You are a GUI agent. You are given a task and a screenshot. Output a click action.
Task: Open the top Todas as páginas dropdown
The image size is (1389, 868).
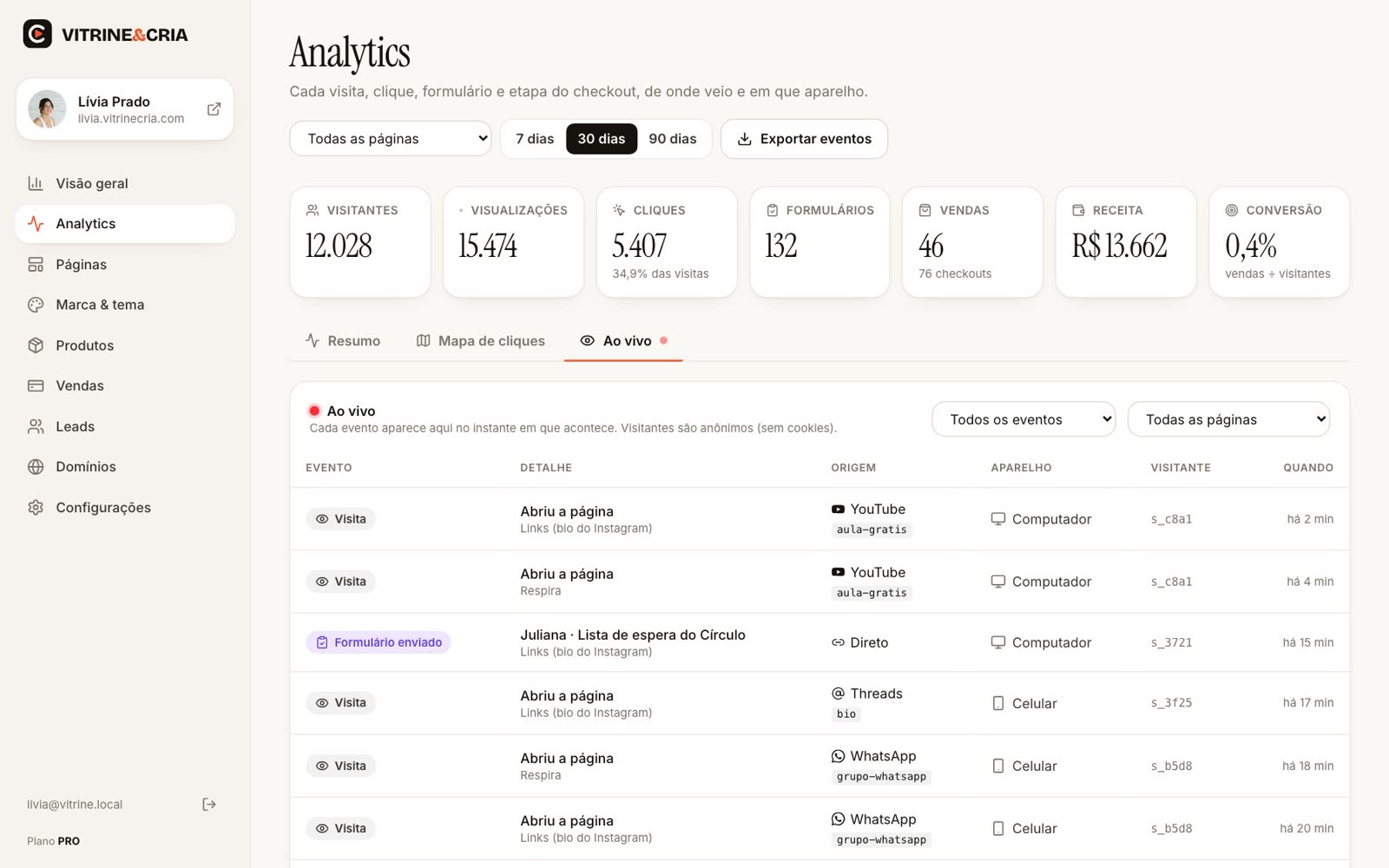[x=391, y=139]
